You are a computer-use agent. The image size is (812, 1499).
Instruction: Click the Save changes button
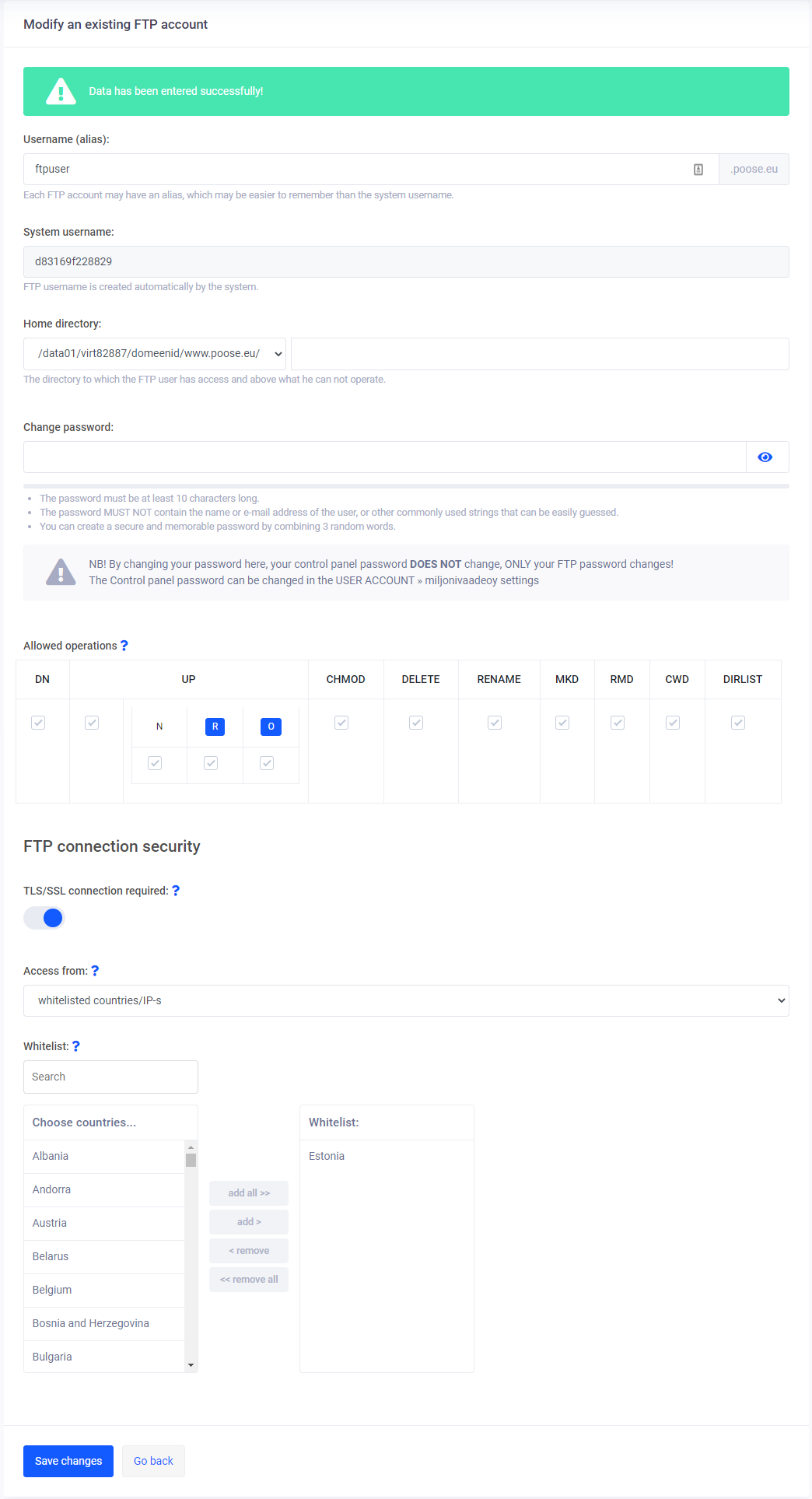tap(68, 1461)
